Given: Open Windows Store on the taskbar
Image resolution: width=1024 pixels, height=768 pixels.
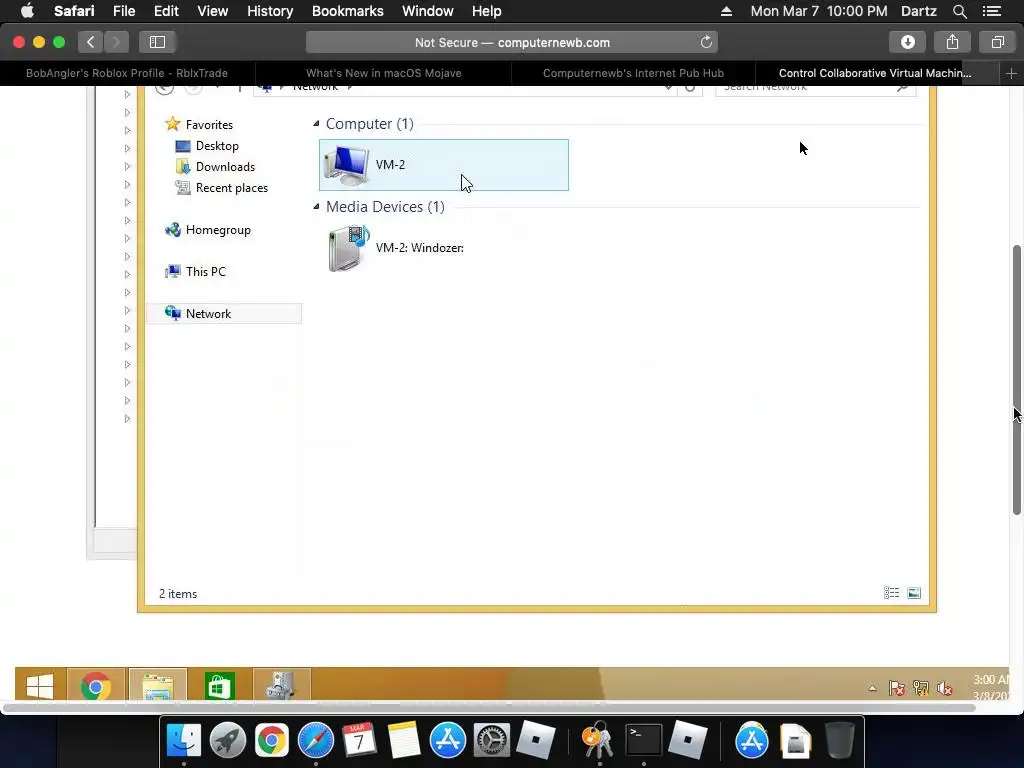Looking at the screenshot, I should [x=219, y=686].
